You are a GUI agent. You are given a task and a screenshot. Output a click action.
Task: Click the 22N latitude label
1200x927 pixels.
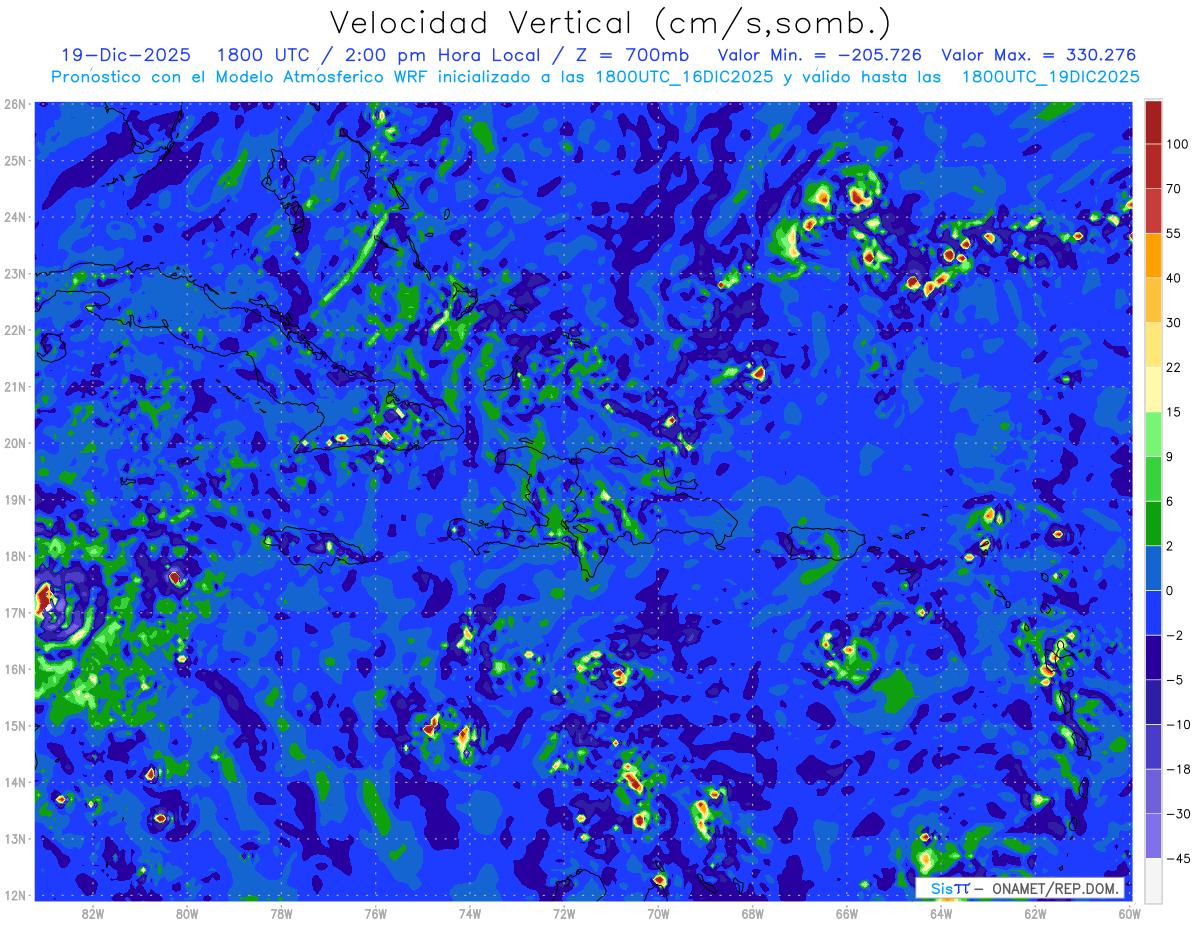(15, 330)
